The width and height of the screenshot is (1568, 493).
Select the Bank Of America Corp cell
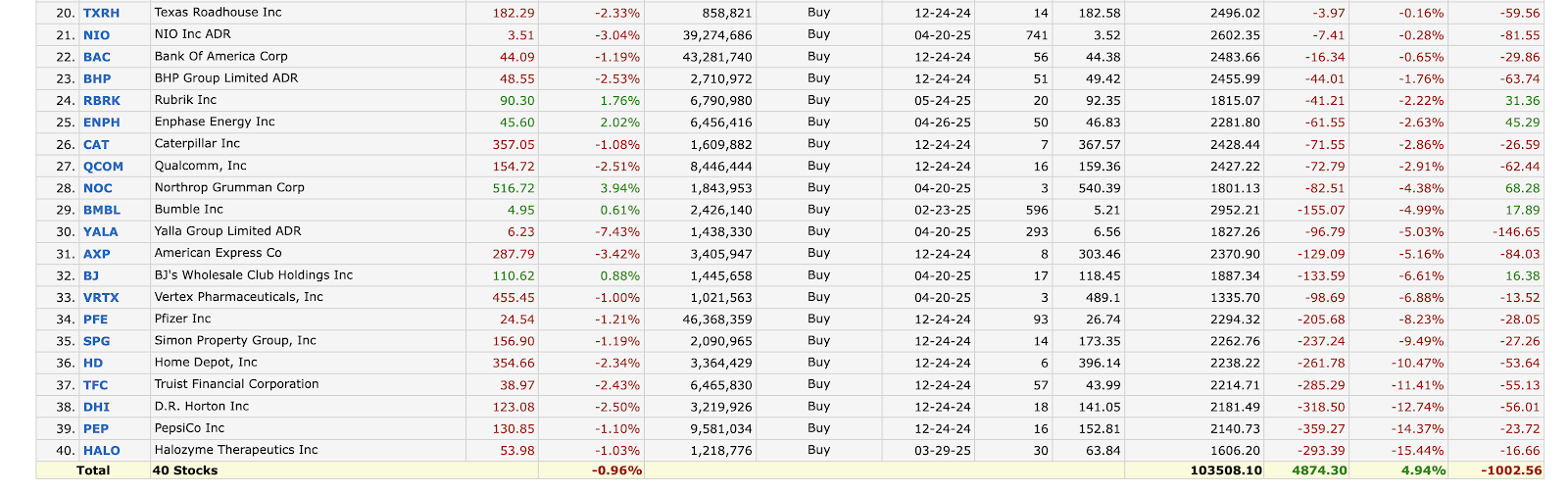[308, 57]
